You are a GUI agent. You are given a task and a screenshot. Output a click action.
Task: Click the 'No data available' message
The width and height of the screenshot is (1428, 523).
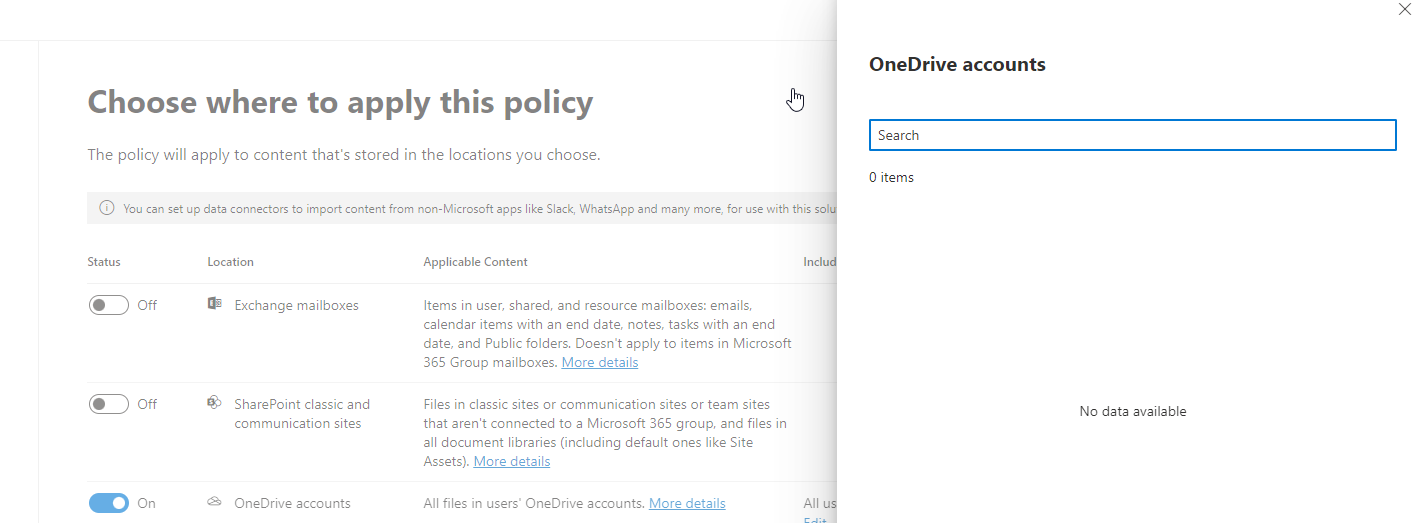coord(1132,411)
